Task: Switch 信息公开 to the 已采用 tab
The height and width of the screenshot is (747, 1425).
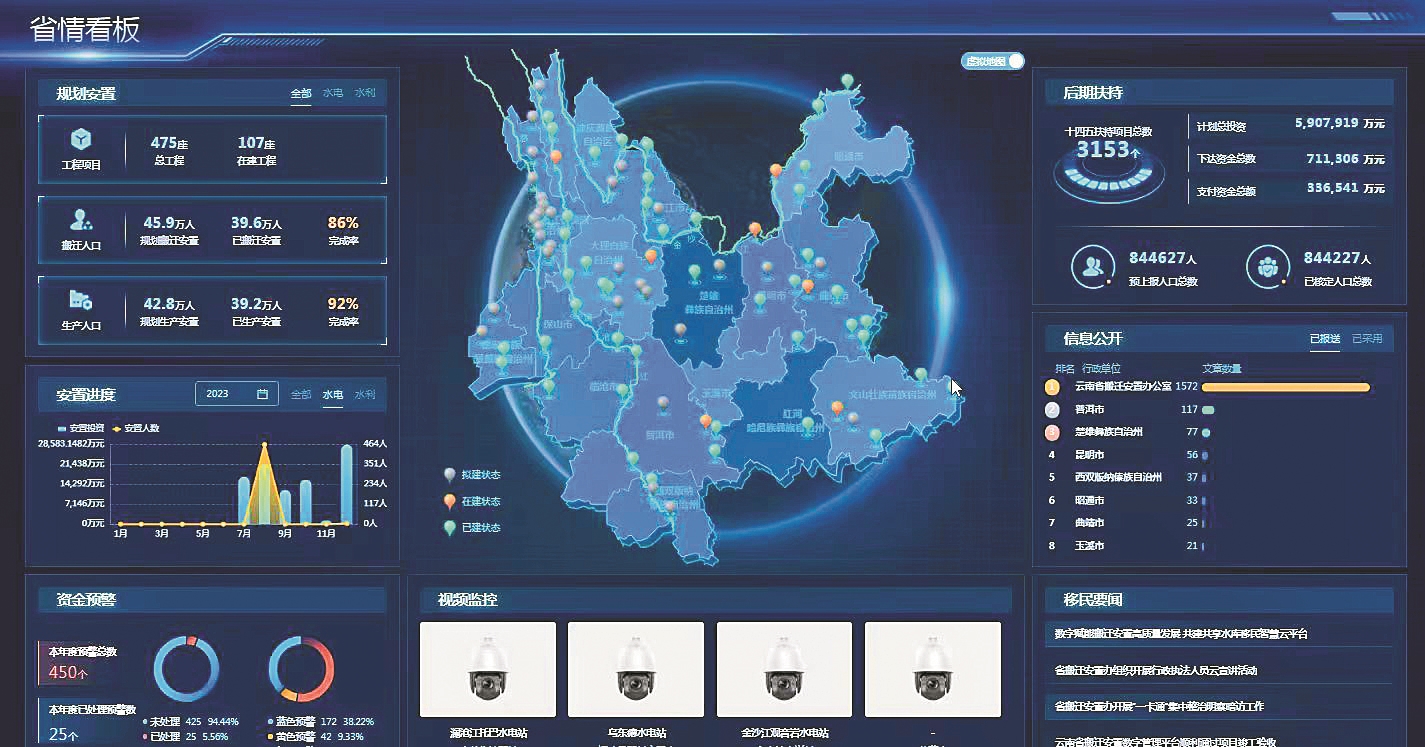Action: point(1367,339)
